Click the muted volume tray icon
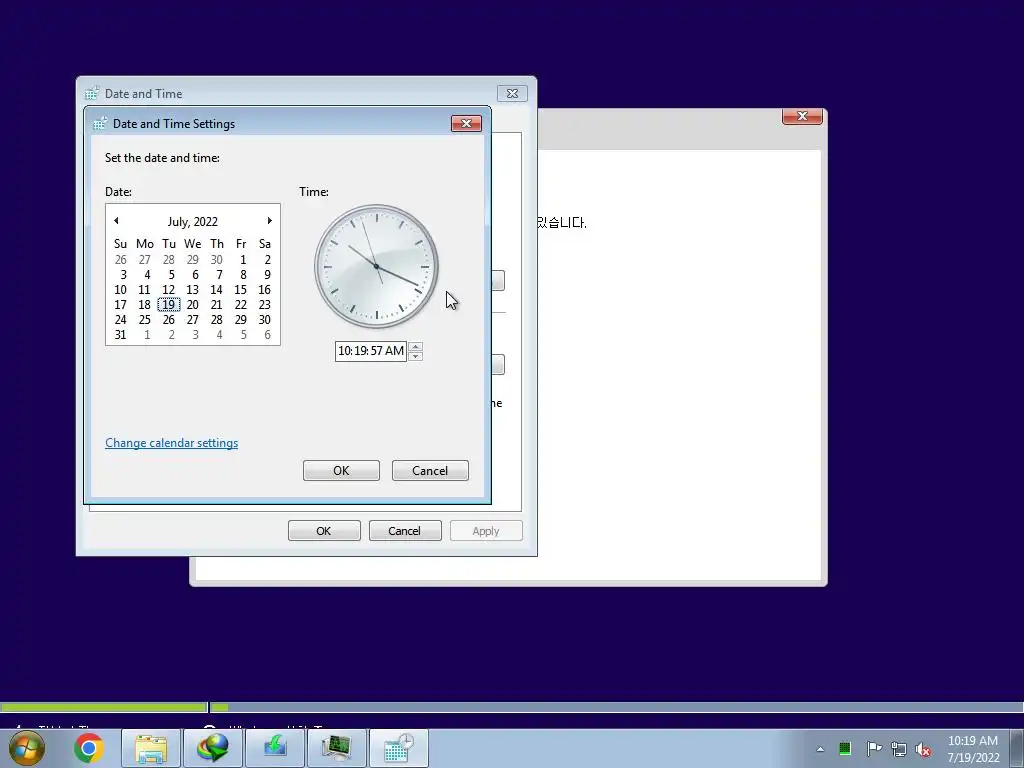1024x768 pixels. tap(923, 749)
